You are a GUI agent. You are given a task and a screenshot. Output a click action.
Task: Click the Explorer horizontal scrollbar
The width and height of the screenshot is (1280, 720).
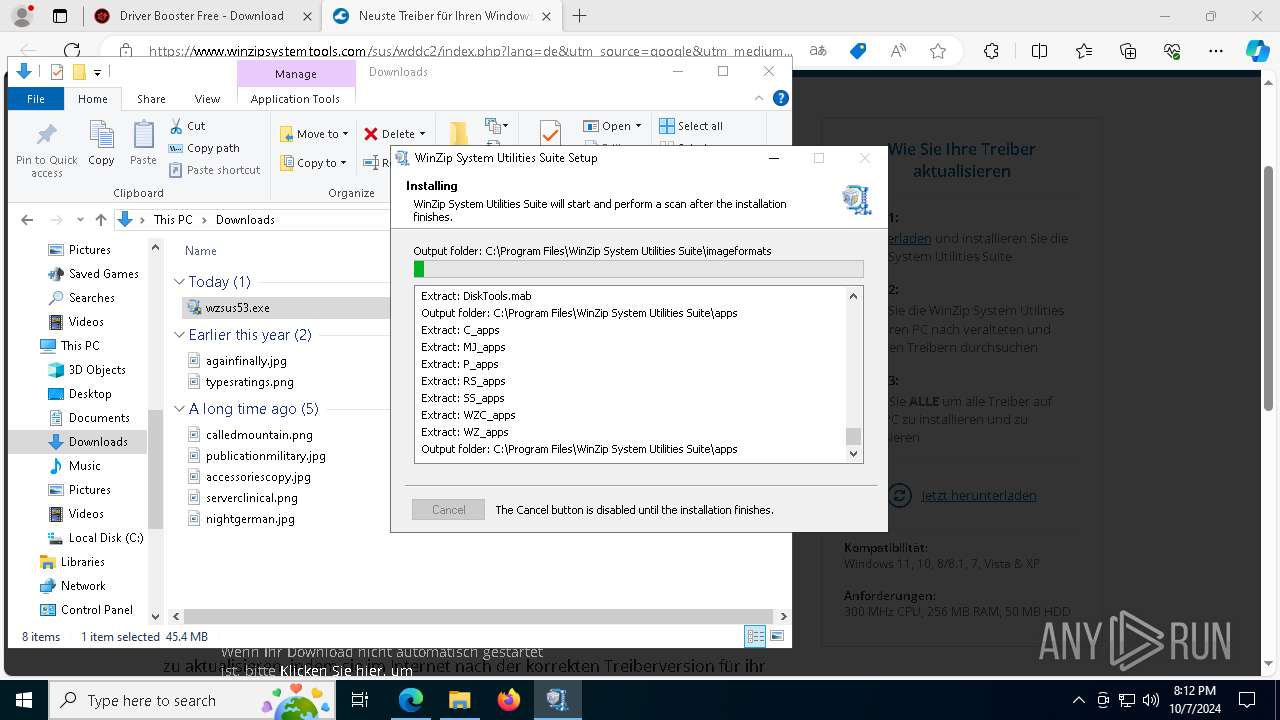pyautogui.click(x=478, y=617)
